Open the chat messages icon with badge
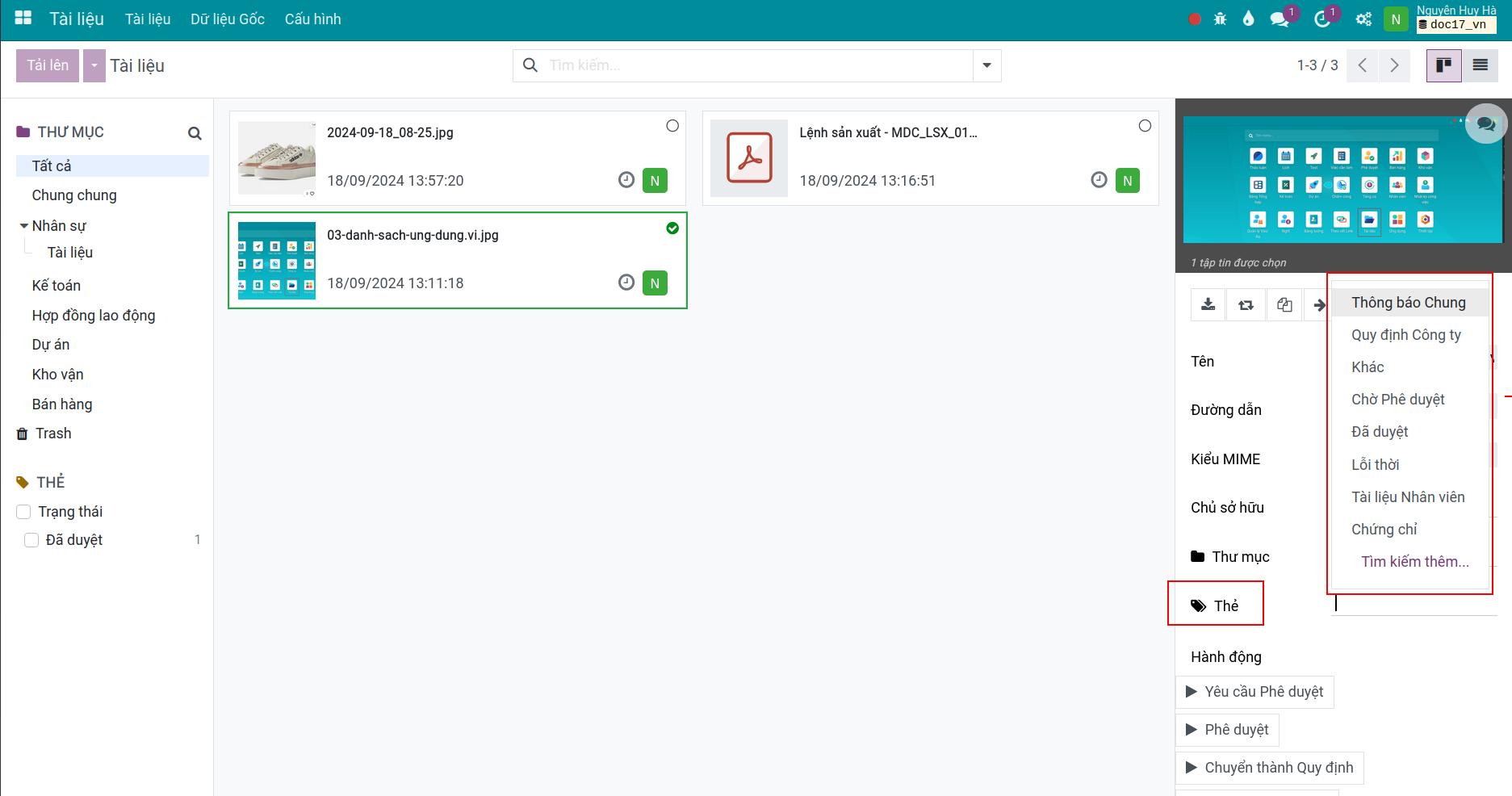Image resolution: width=1512 pixels, height=796 pixels. click(x=1280, y=19)
